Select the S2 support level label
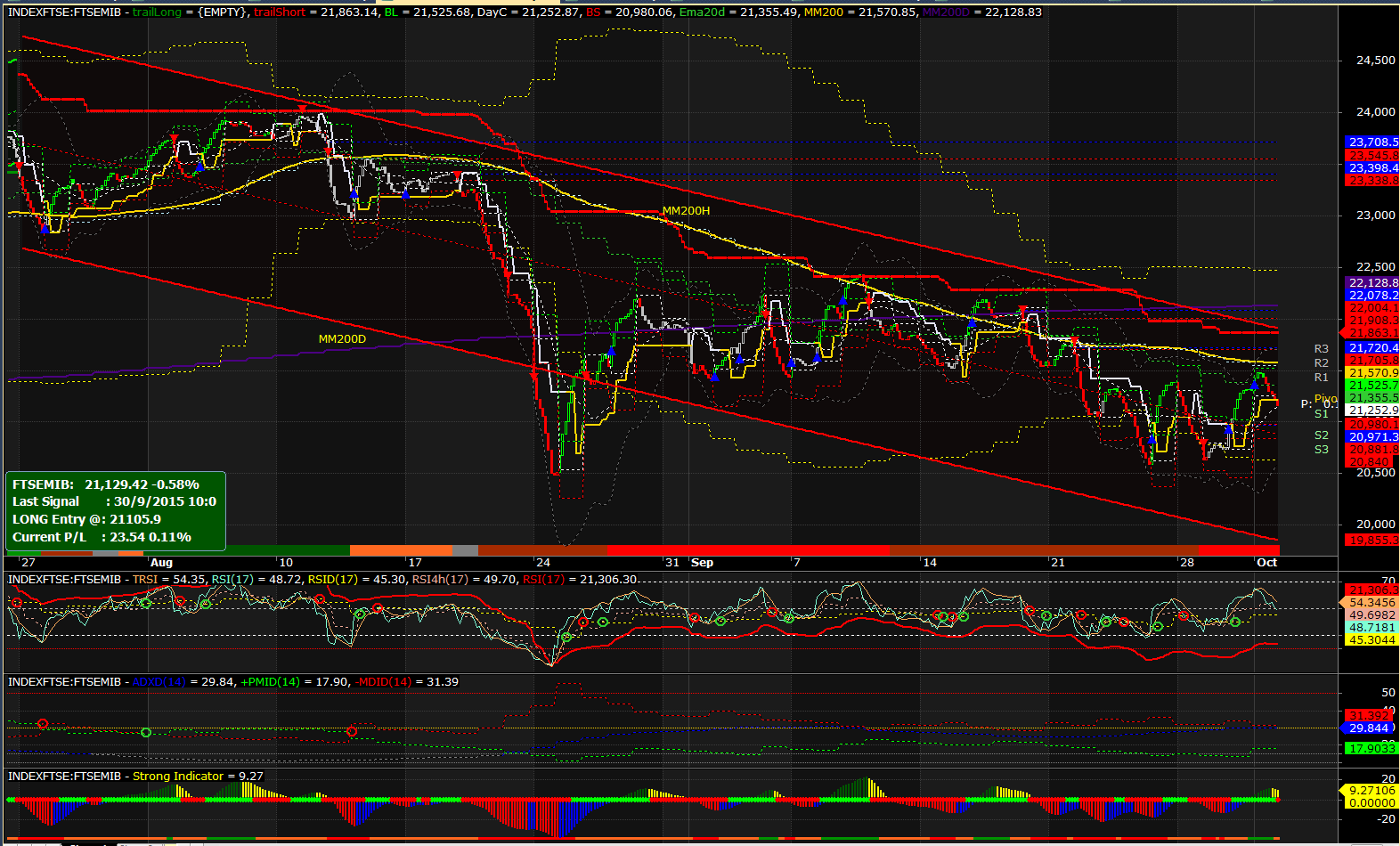Viewport: 1400px width, 846px height. [1322, 435]
